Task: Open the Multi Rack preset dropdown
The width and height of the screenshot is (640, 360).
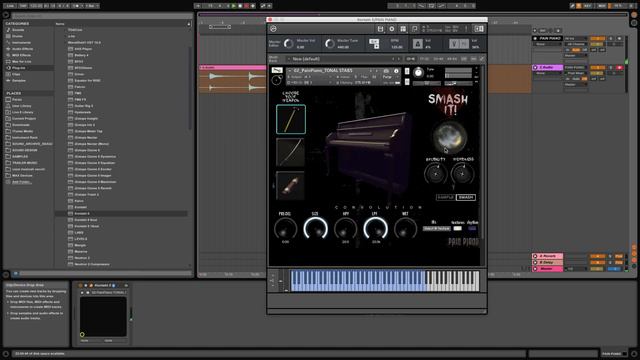Action: pyautogui.click(x=344, y=59)
